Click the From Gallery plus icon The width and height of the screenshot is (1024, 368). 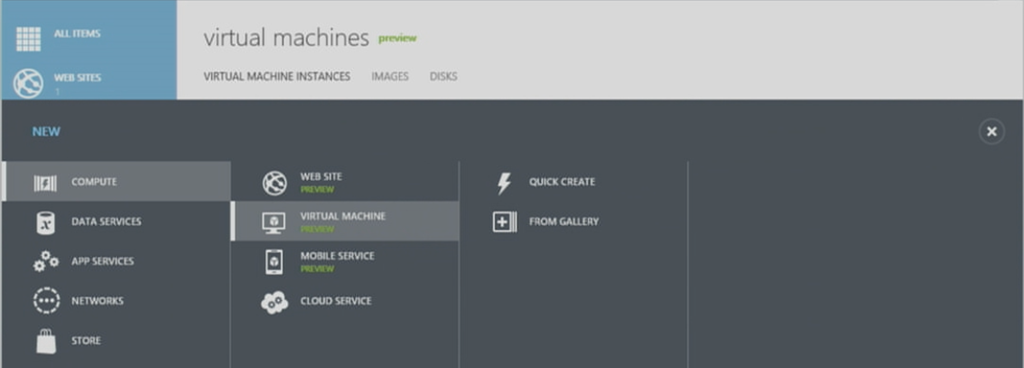click(504, 222)
